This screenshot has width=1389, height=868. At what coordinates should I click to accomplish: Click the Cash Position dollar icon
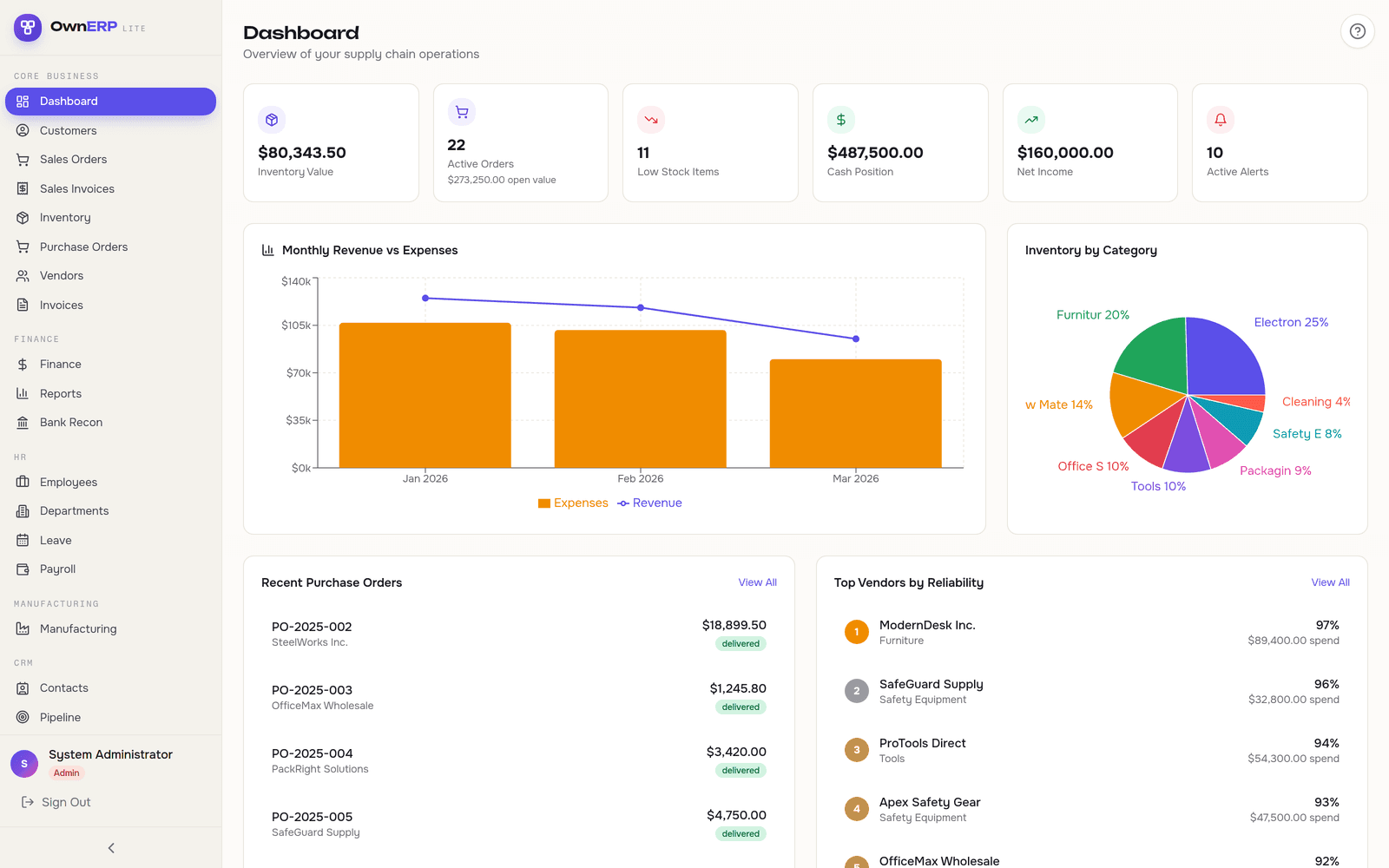(841, 120)
